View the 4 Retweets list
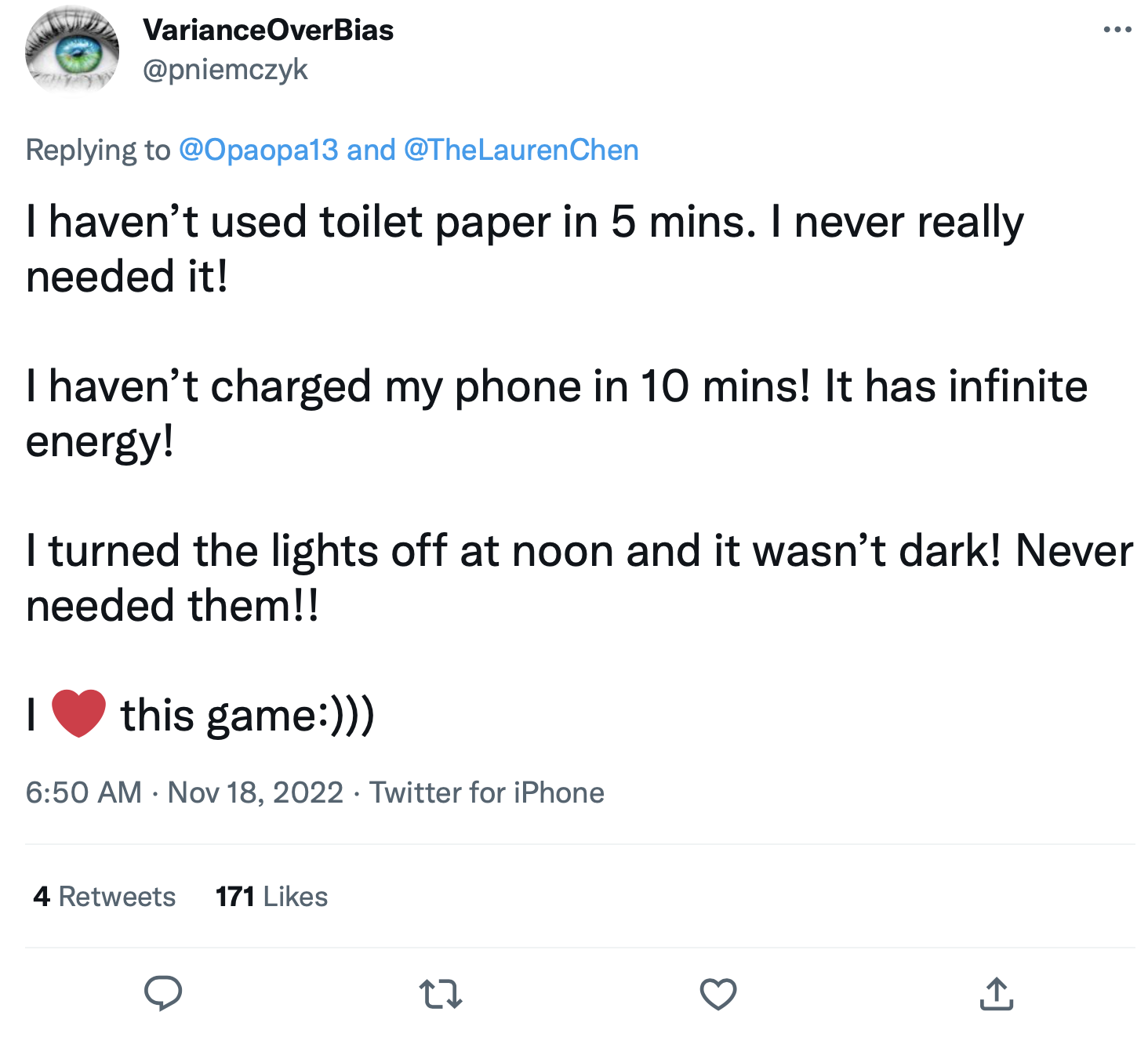This screenshot has height=1037, width=1148. [x=104, y=896]
